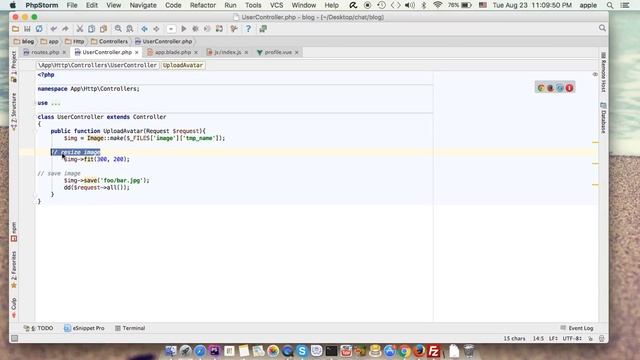The width and height of the screenshot is (640, 360).
Task: Open Replace with the toolbar icon
Action: 130,29
